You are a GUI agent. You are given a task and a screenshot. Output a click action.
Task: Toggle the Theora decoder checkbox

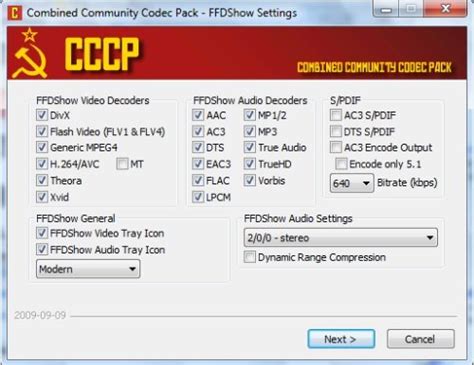42,180
